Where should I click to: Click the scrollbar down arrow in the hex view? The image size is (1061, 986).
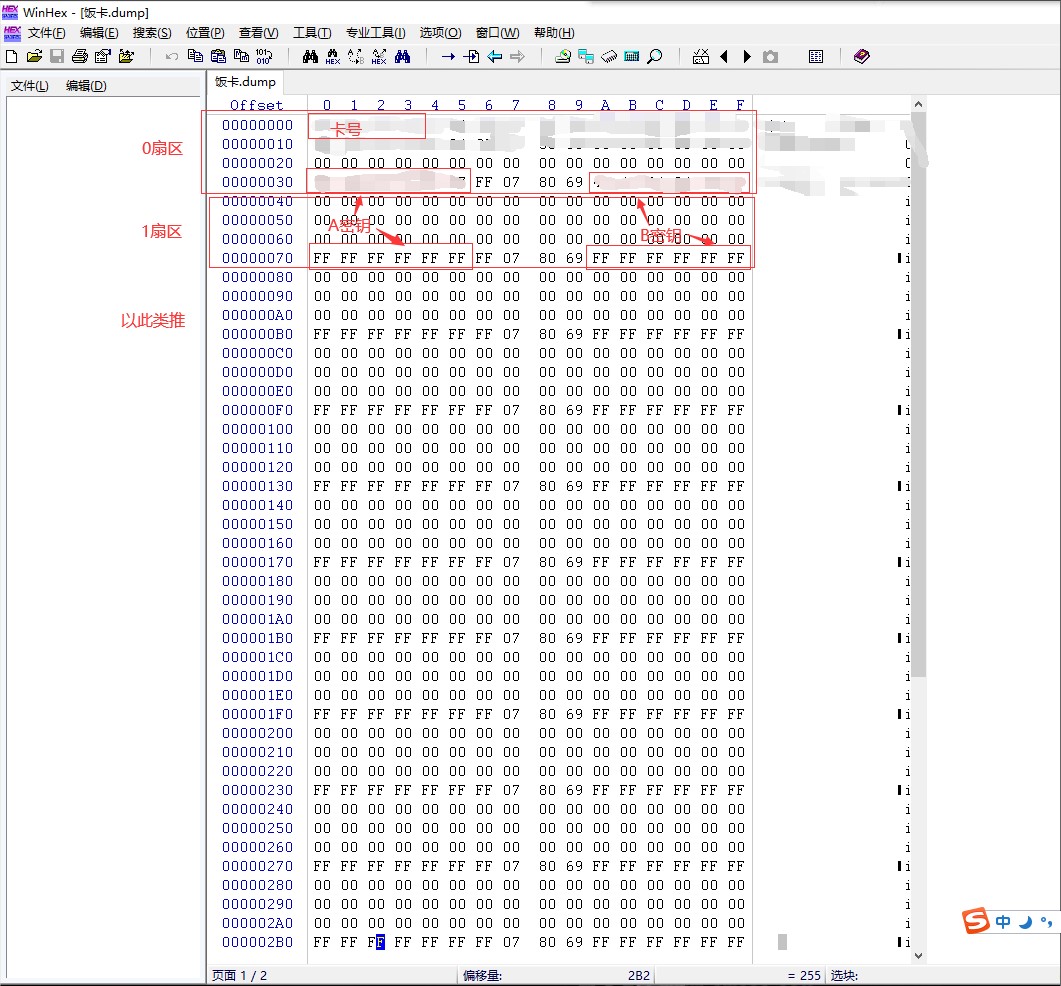(919, 955)
